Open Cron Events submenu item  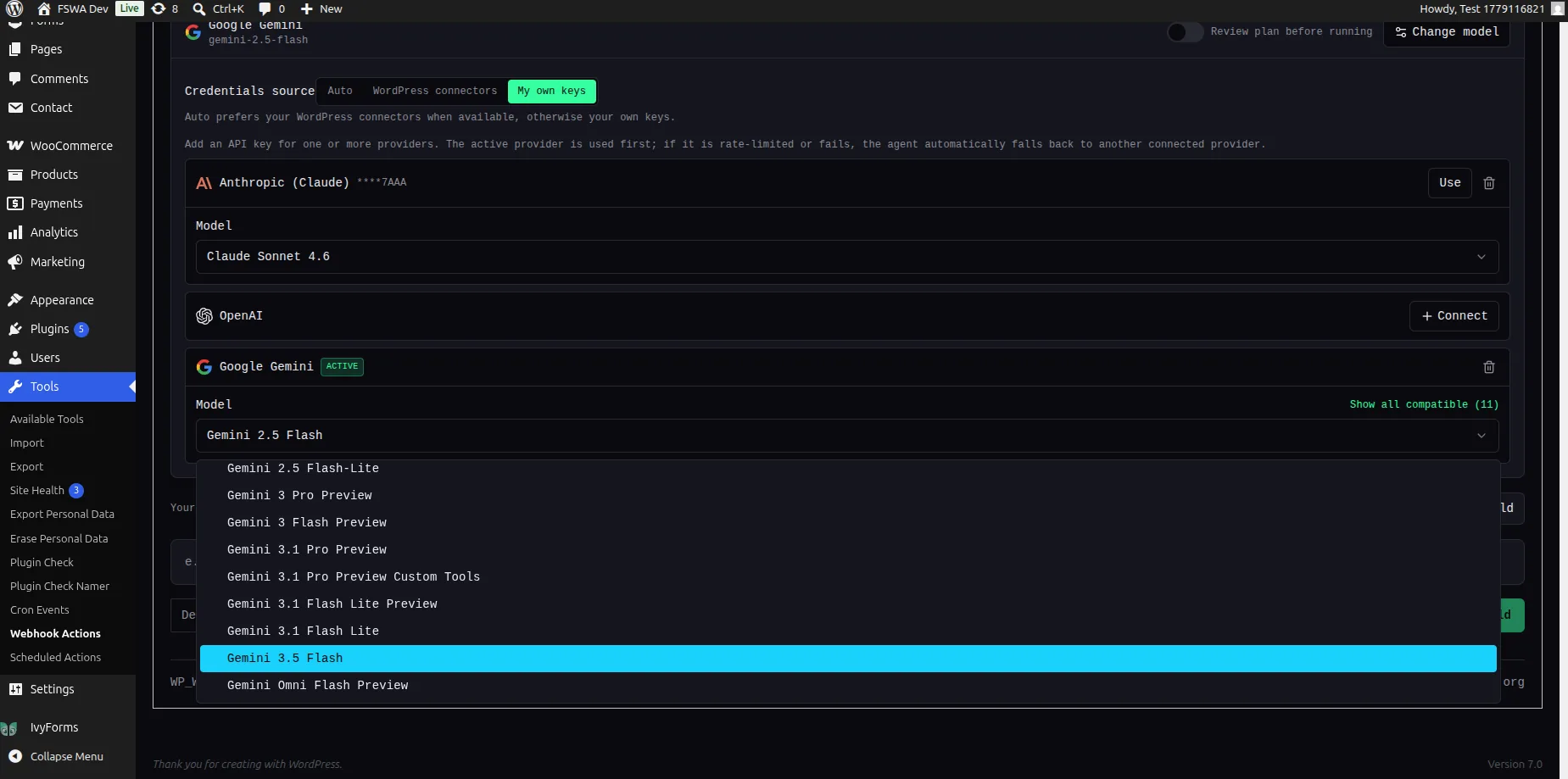[40, 609]
